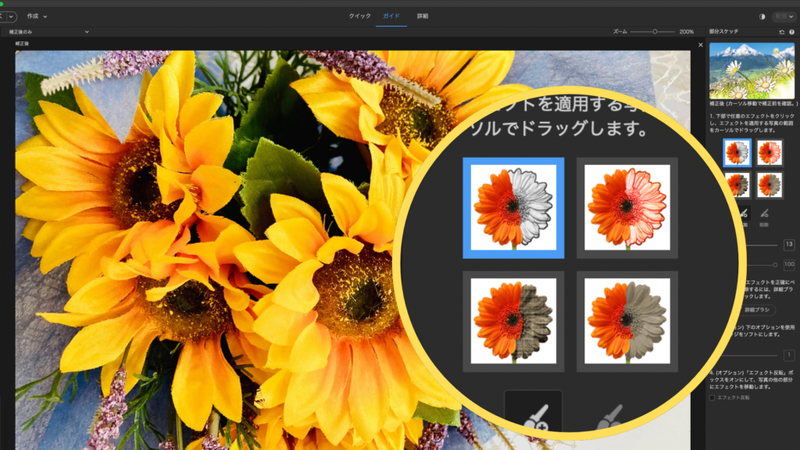Screen dimensions: 800x450
Task: Choose the add brush tool icon
Action: [743, 213]
